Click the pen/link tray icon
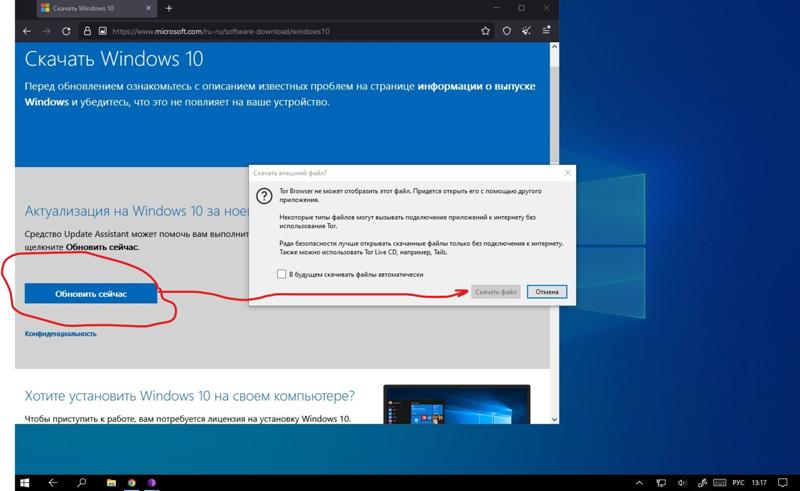The height and width of the screenshot is (491, 800). click(x=702, y=482)
